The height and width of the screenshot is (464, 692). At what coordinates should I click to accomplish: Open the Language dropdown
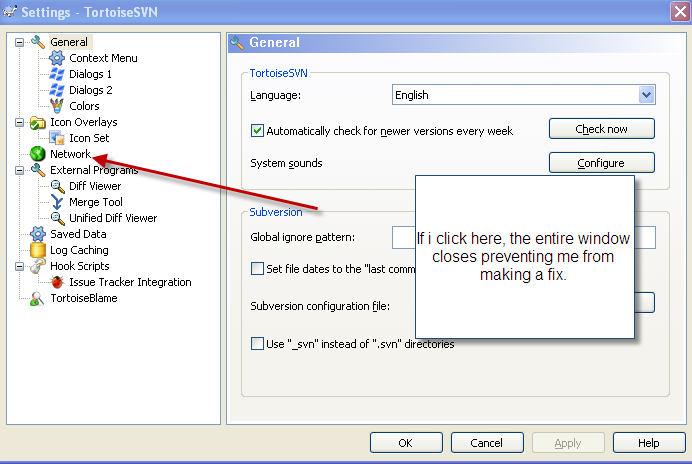click(646, 94)
